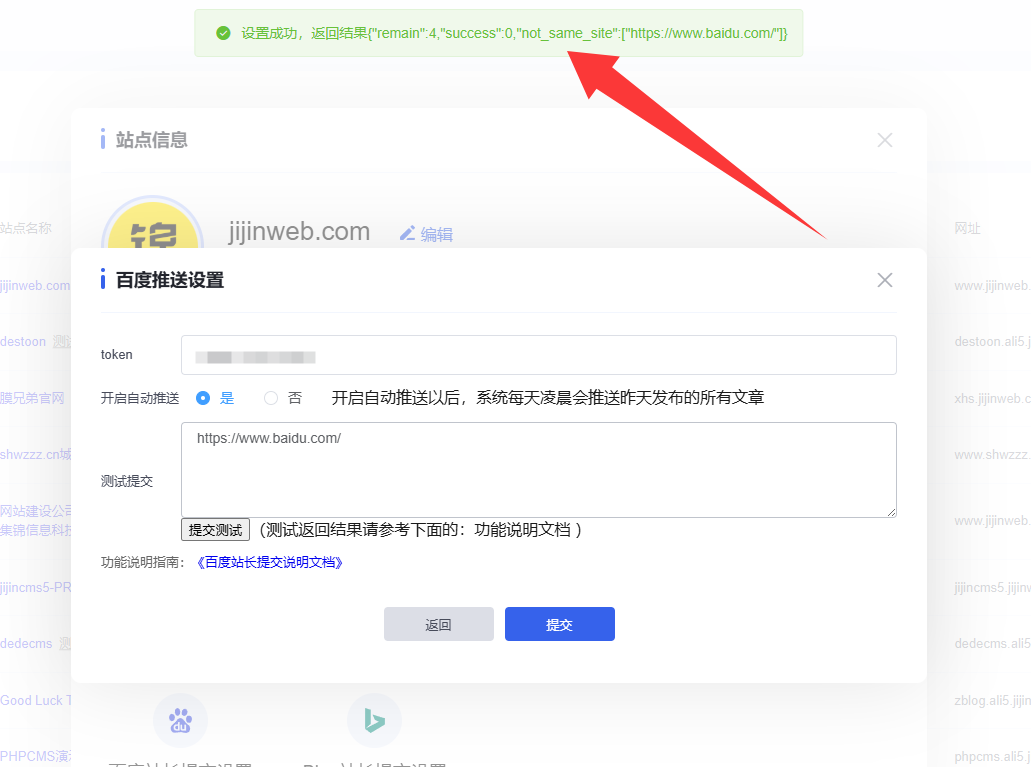Open the destoon site in background list

coord(23,342)
